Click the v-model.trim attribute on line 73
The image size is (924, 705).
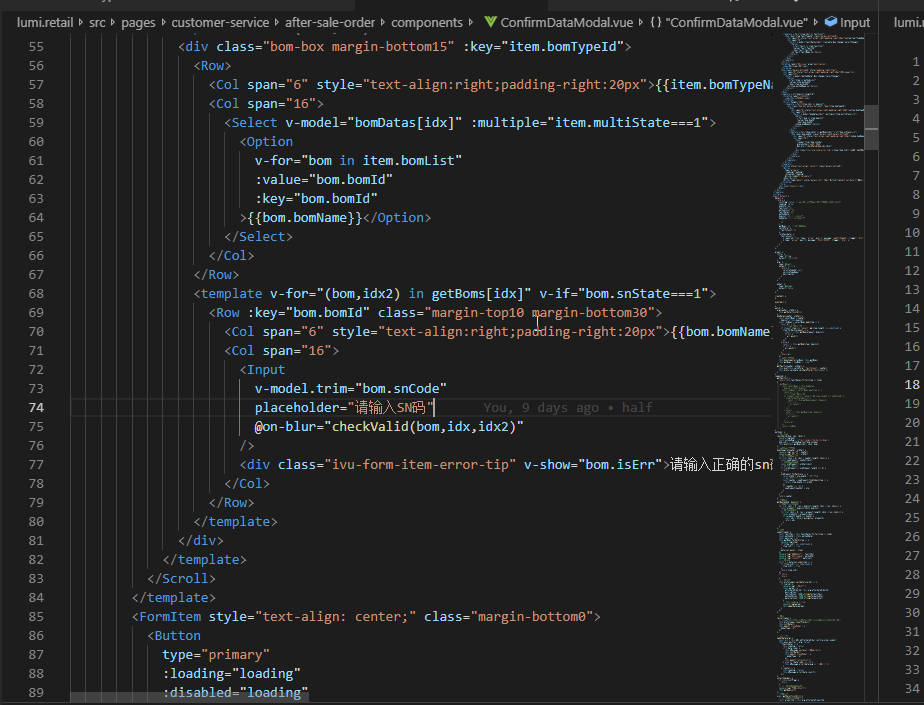(301, 388)
